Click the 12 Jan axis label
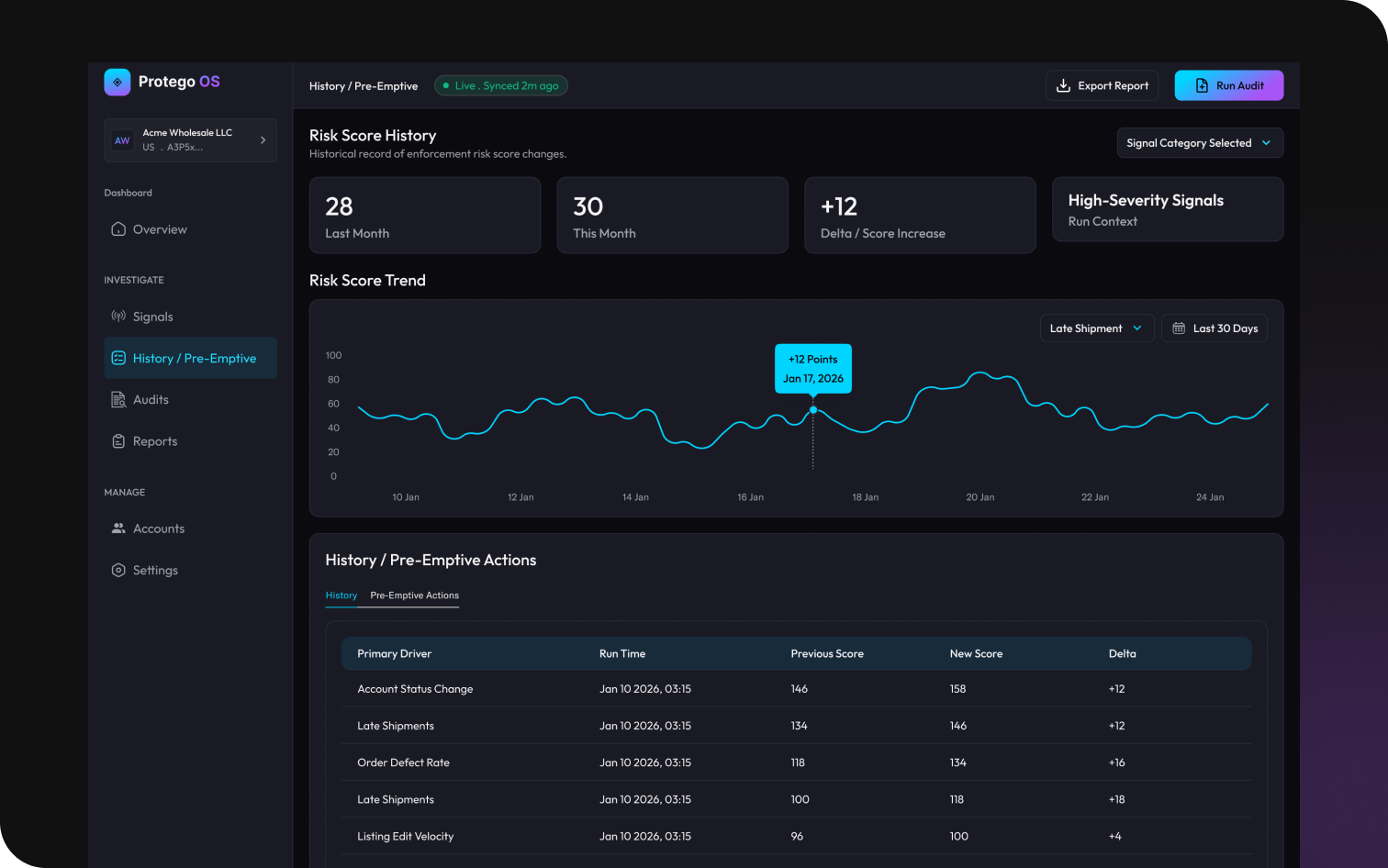The image size is (1388, 868). click(x=520, y=497)
